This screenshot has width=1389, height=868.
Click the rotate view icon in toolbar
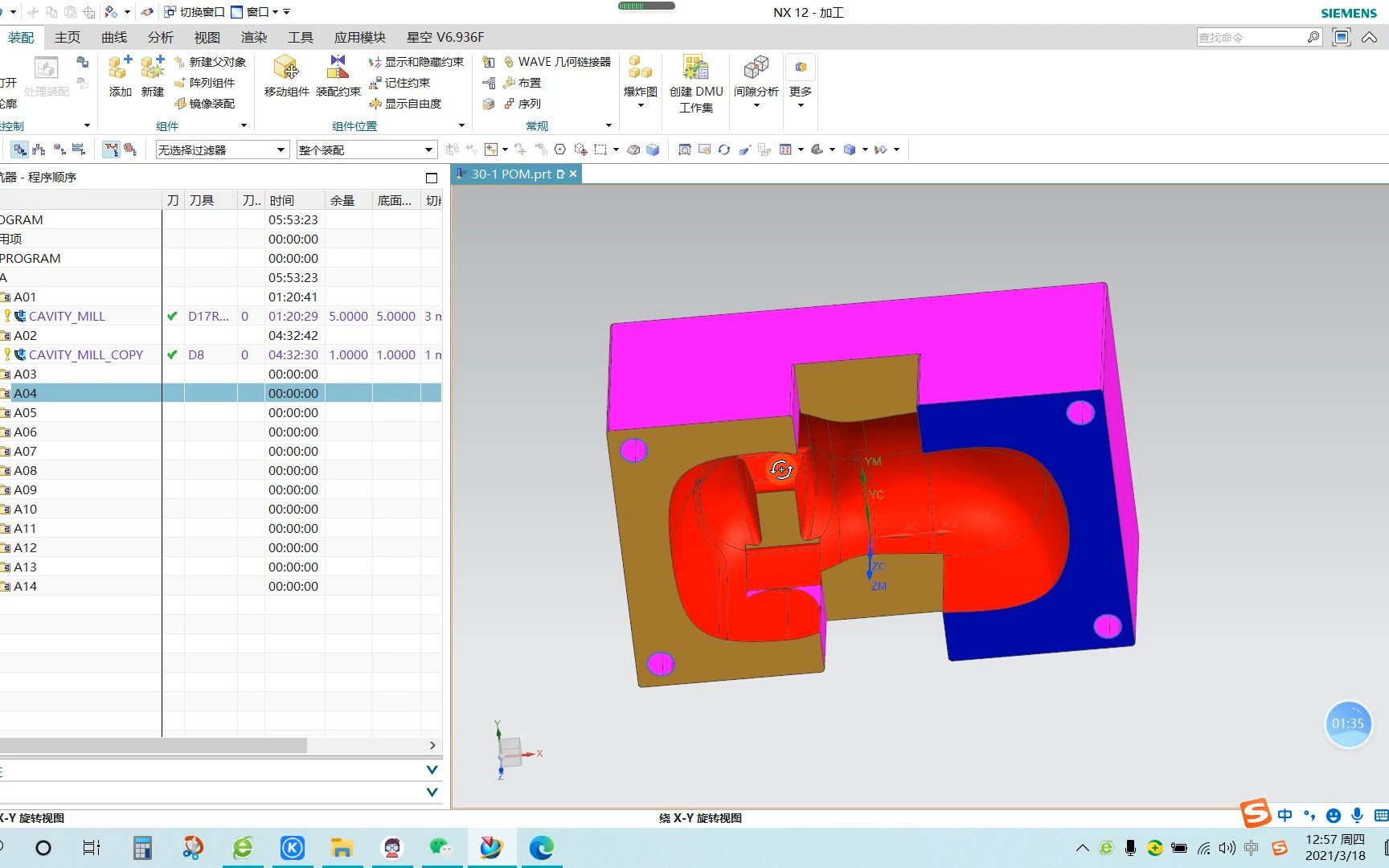coord(724,149)
